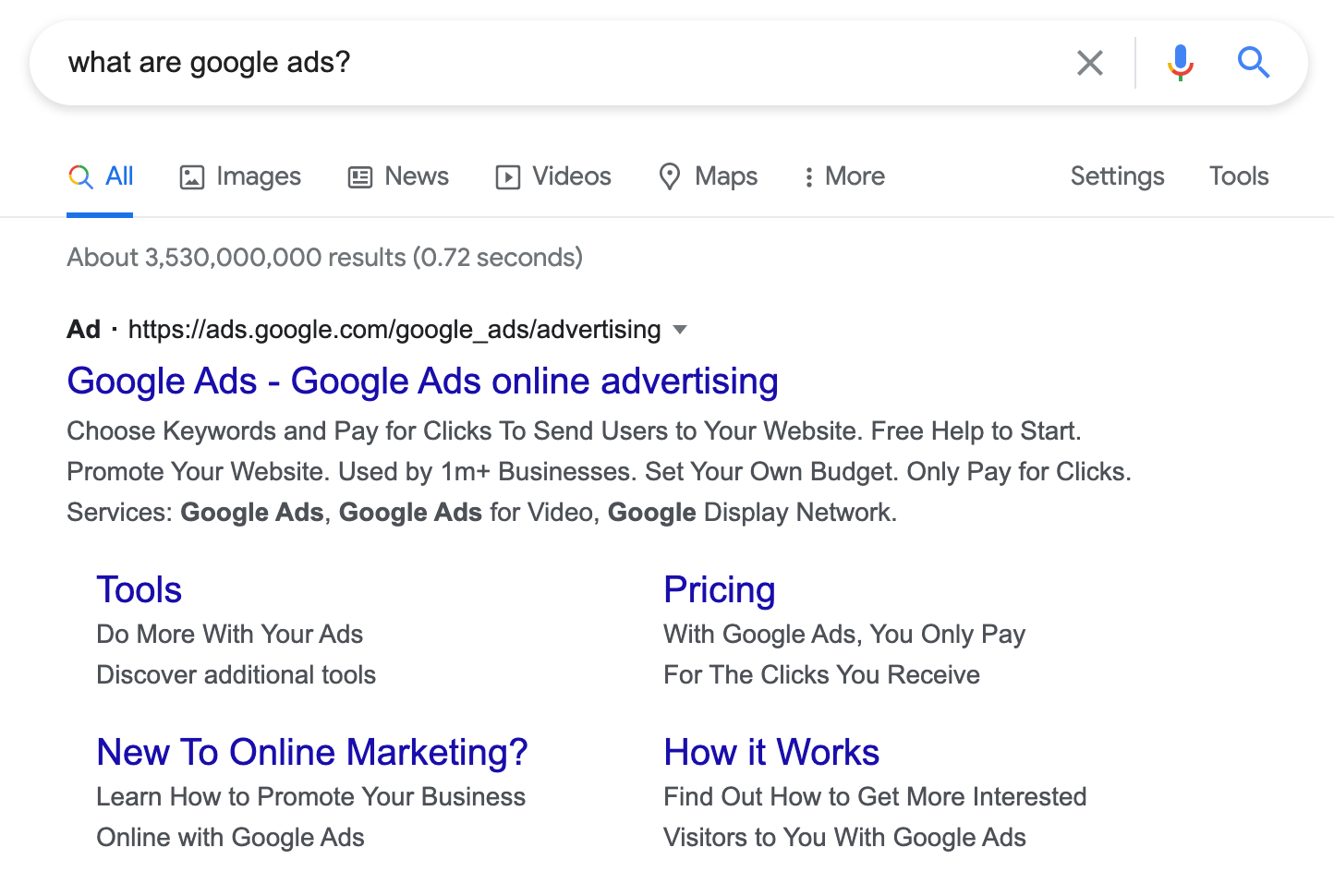Open the Google Ads ad headline
The width and height of the screenshot is (1334, 896).
(x=422, y=381)
